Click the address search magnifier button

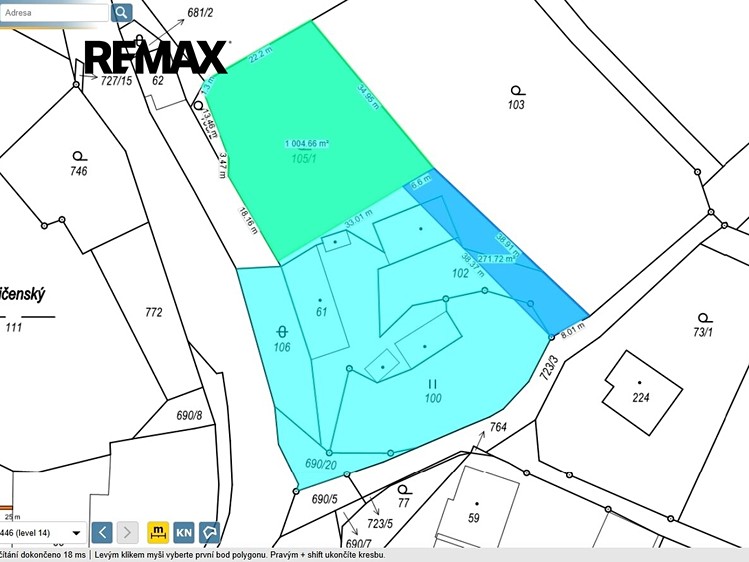pyautogui.click(x=121, y=12)
